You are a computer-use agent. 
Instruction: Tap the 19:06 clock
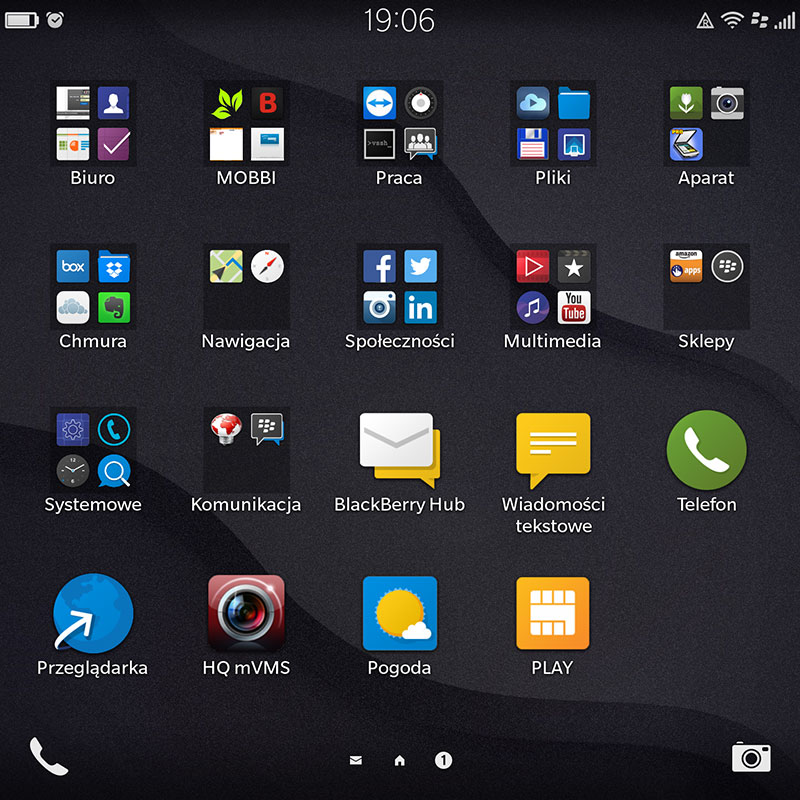tap(399, 20)
